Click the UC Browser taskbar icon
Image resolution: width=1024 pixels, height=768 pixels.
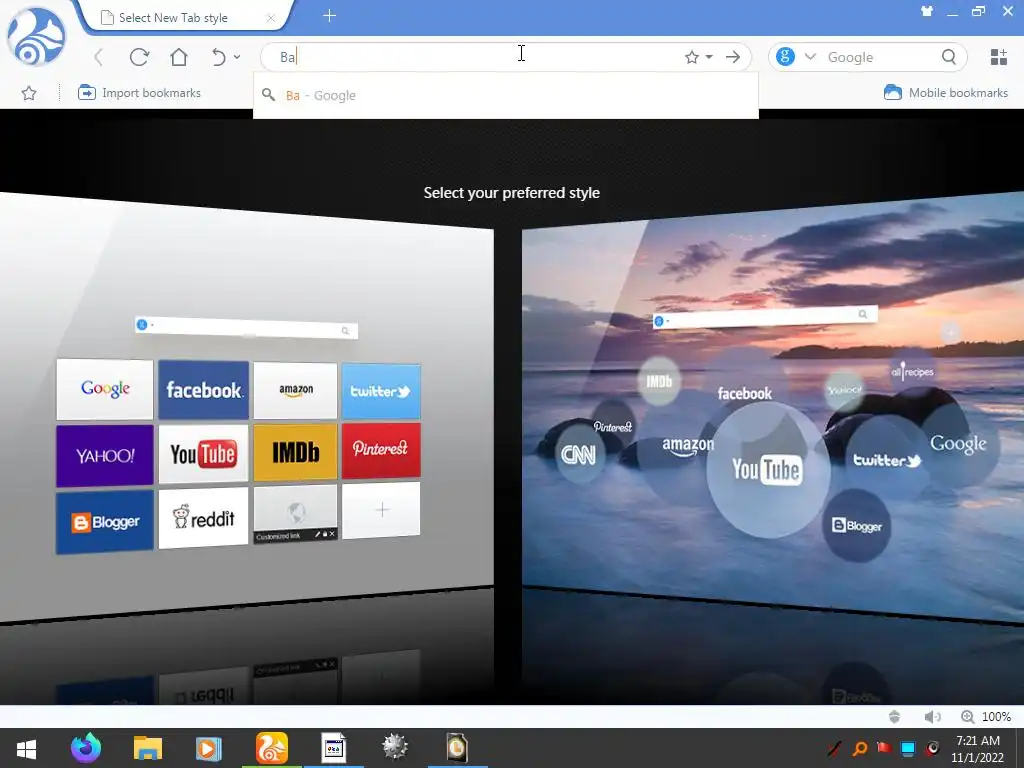coord(272,748)
